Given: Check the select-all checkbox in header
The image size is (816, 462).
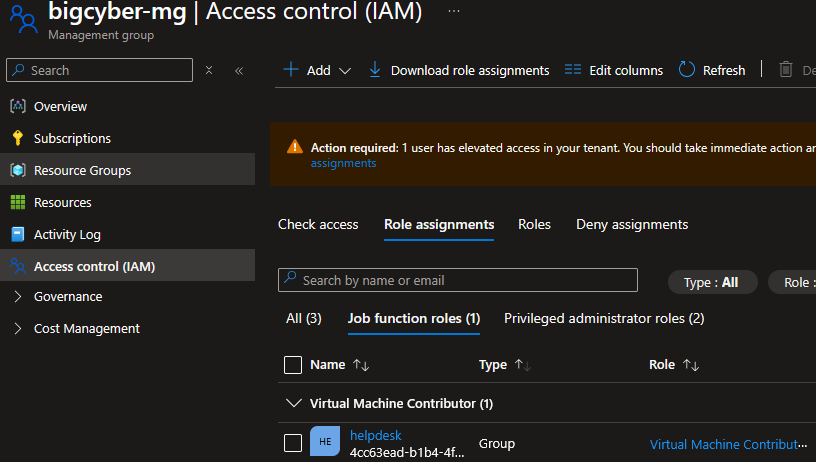Looking at the screenshot, I should coord(293,365).
